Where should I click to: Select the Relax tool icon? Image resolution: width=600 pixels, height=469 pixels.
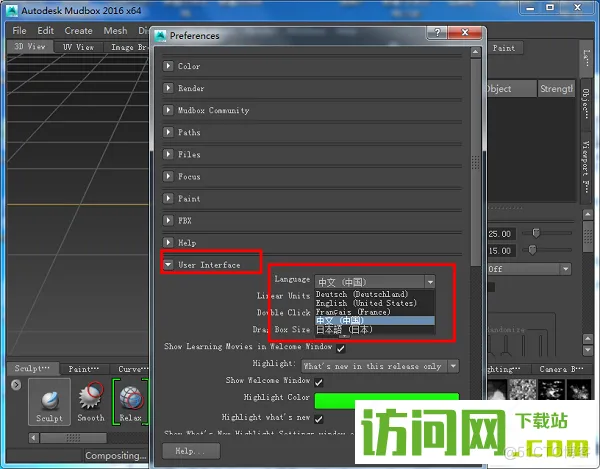click(x=130, y=402)
